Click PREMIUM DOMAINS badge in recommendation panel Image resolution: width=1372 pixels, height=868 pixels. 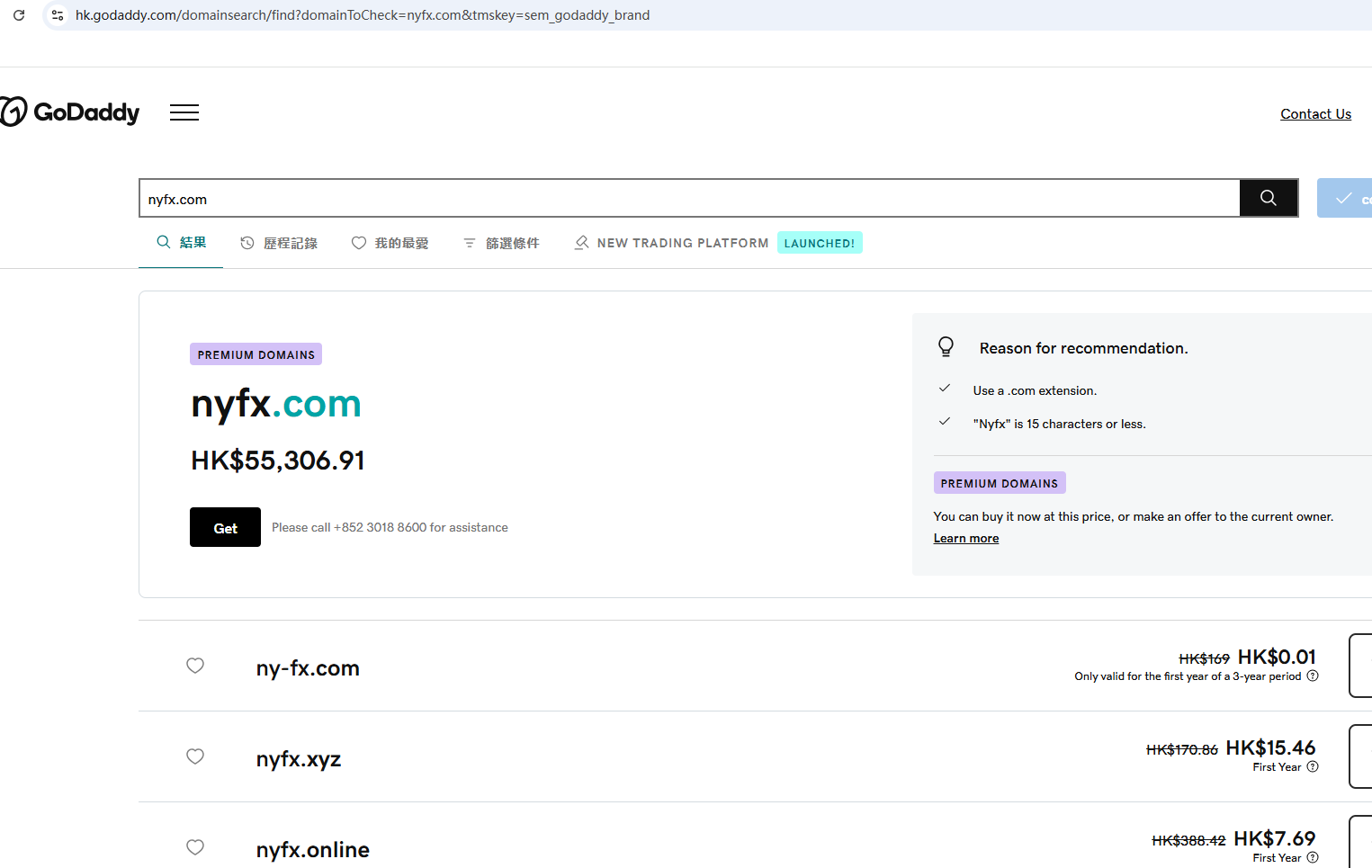point(1000,483)
